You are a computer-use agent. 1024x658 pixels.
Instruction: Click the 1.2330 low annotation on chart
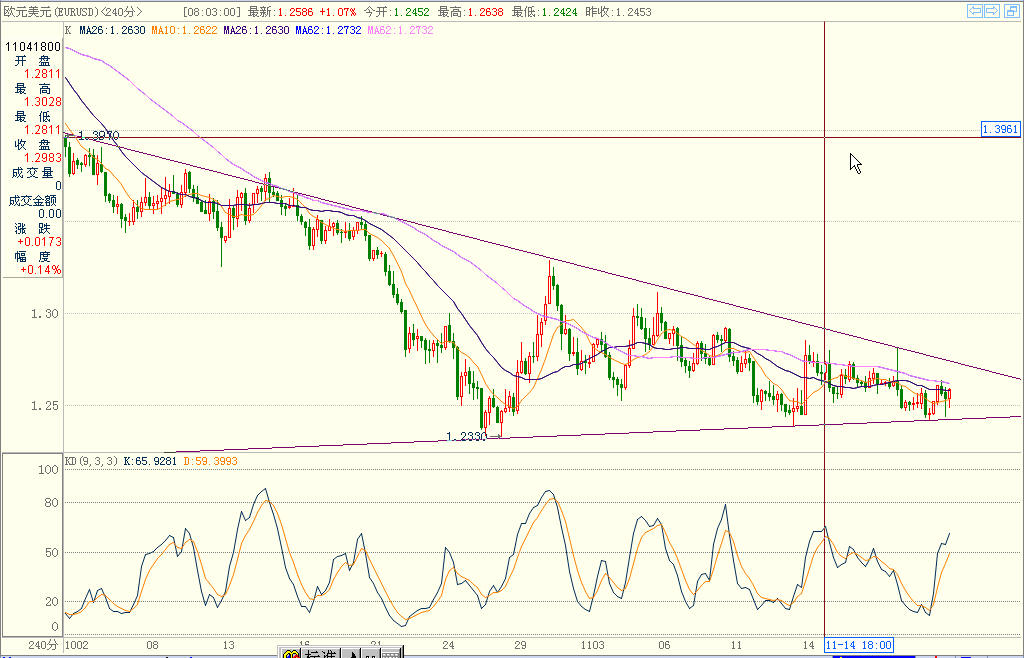point(466,435)
